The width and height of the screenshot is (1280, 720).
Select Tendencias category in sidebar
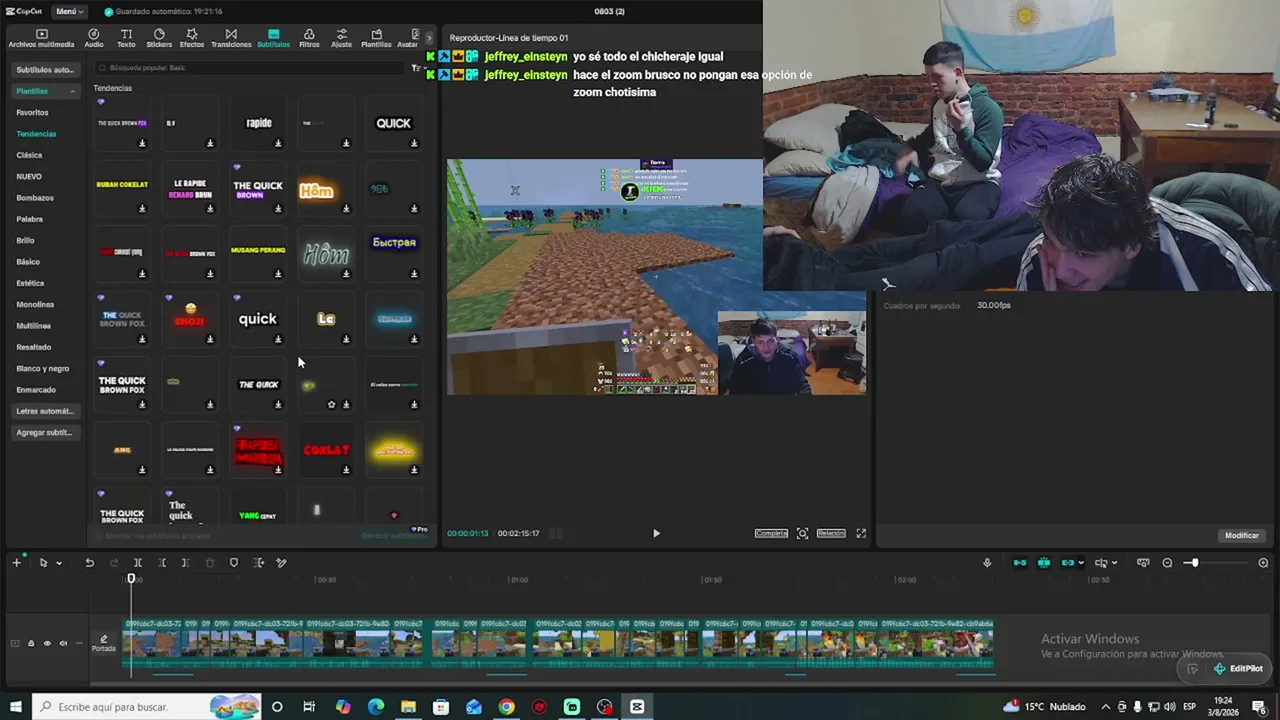tap(36, 134)
